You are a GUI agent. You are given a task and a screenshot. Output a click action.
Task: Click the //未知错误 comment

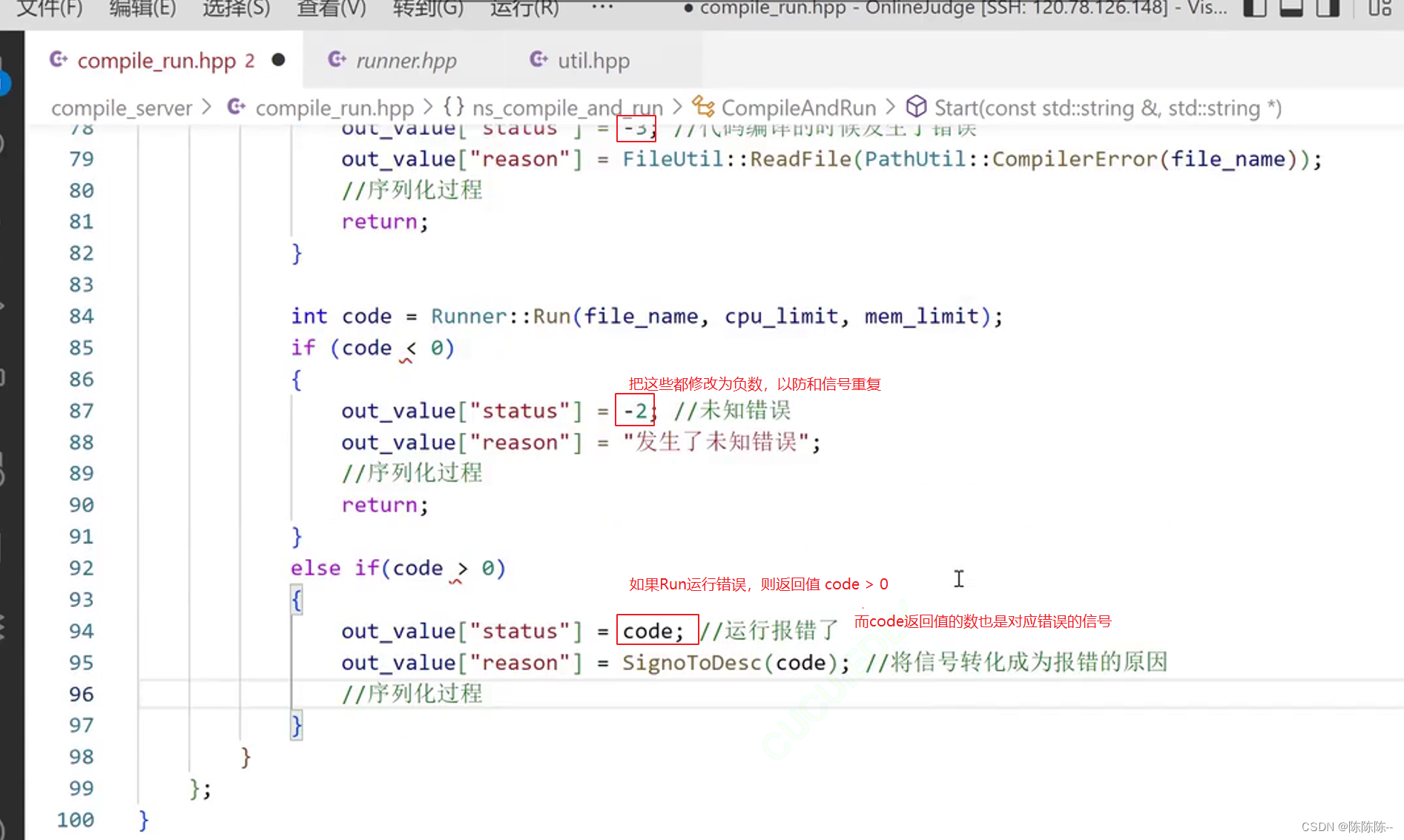(x=732, y=411)
